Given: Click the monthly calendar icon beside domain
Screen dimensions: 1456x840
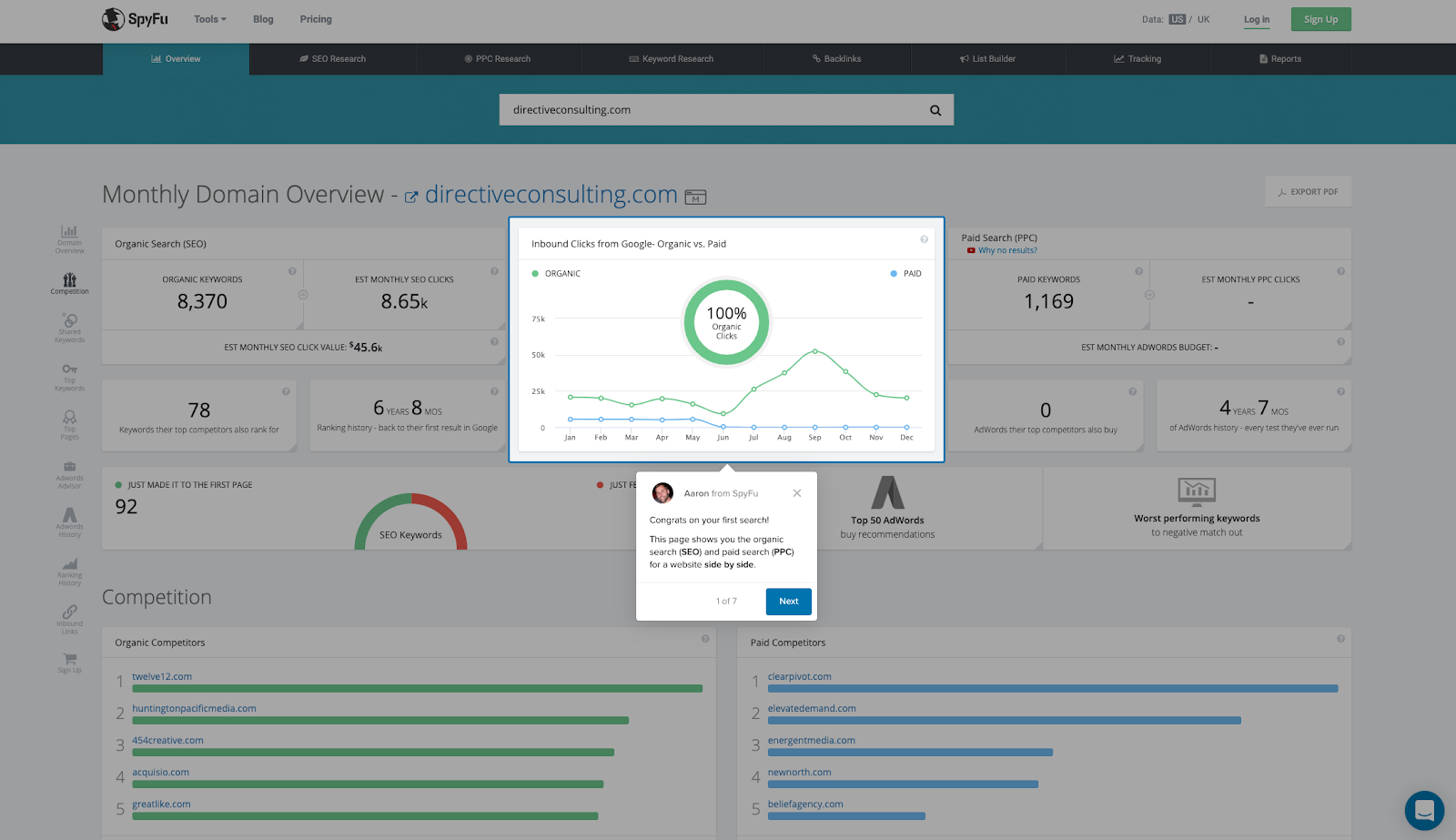Looking at the screenshot, I should click(x=695, y=197).
